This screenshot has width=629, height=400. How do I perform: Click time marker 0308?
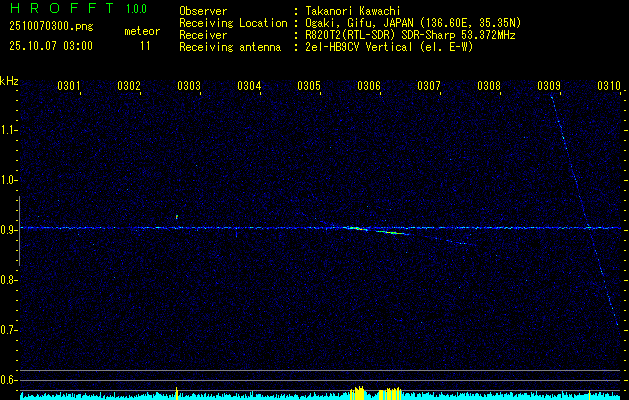[489, 85]
